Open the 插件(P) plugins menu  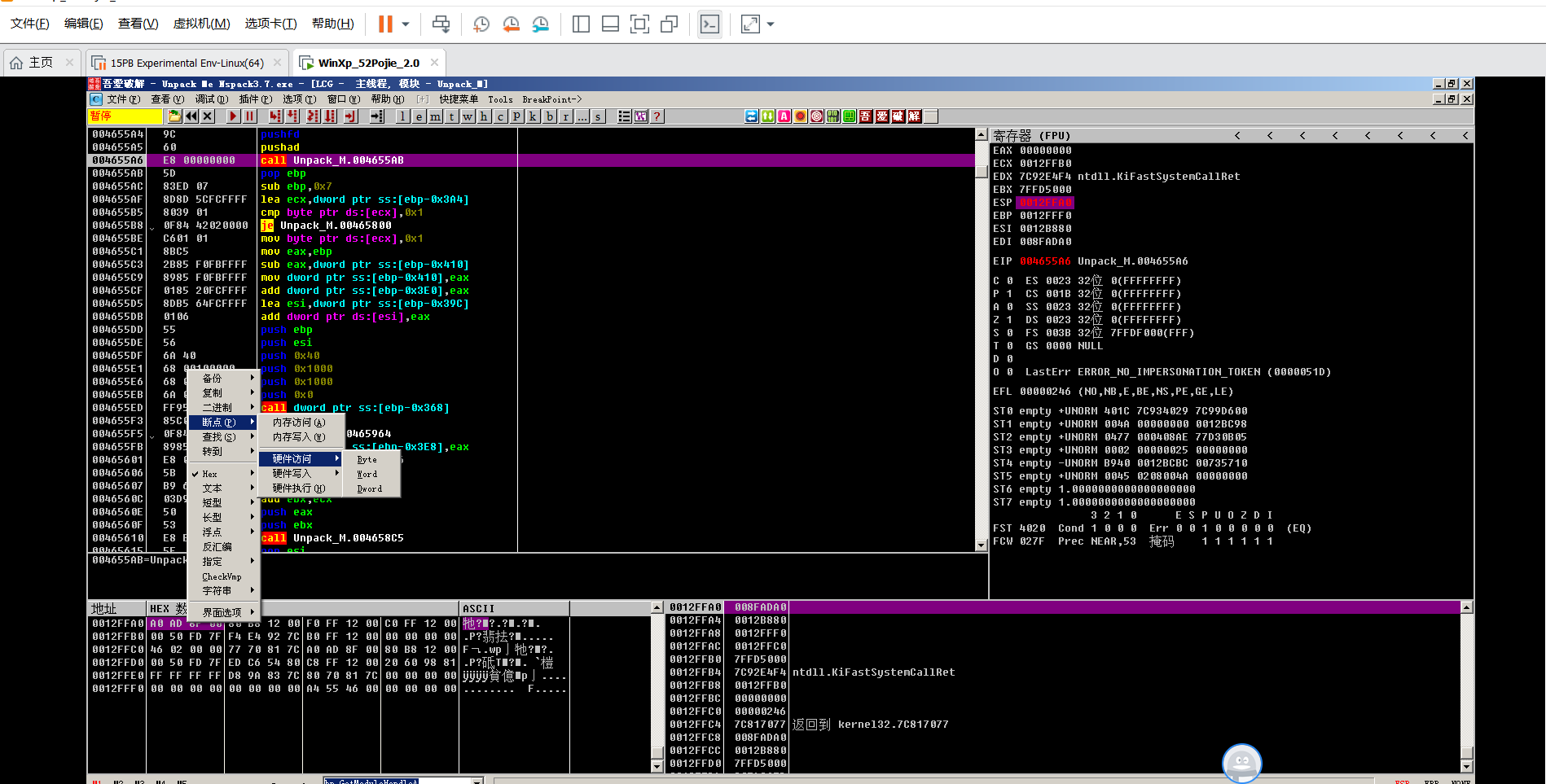pyautogui.click(x=255, y=99)
